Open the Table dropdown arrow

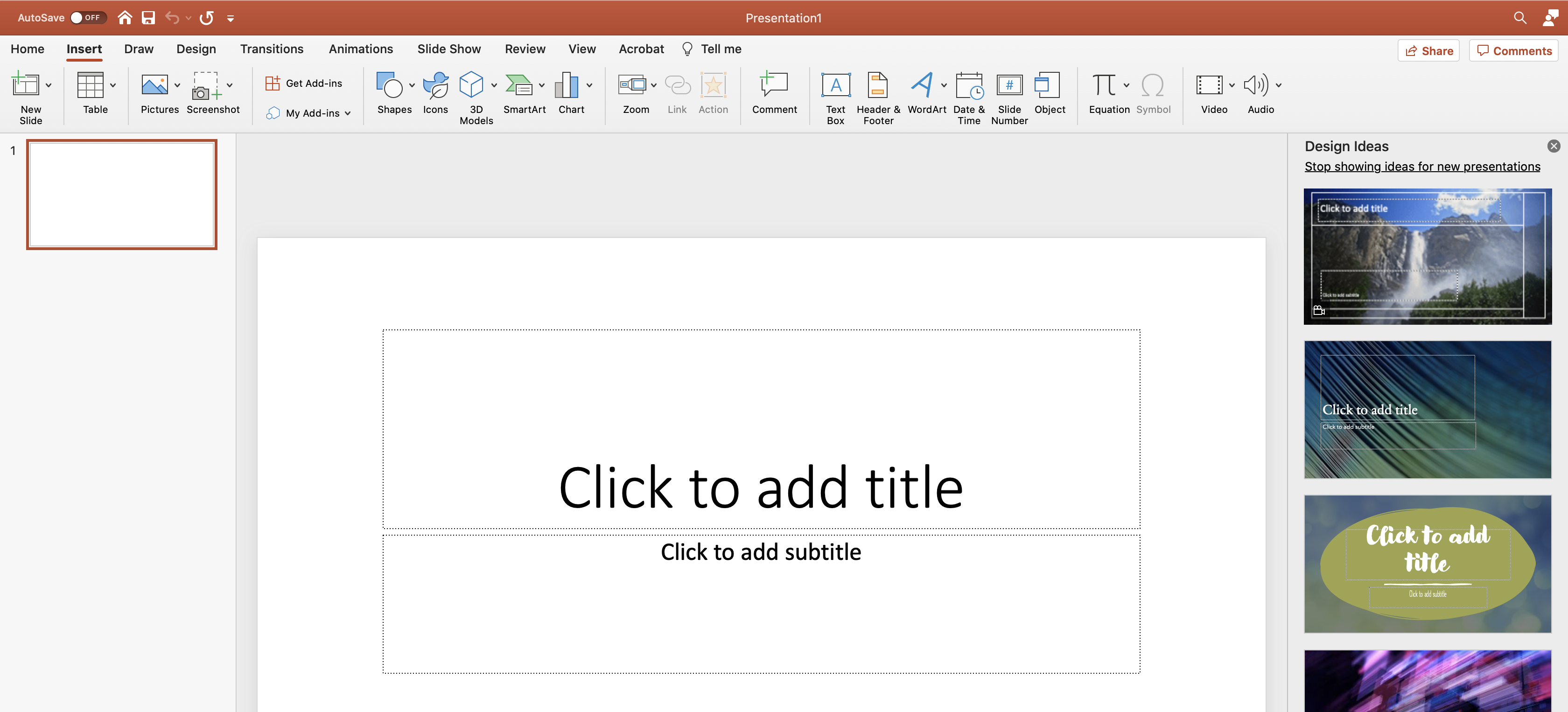coord(113,86)
